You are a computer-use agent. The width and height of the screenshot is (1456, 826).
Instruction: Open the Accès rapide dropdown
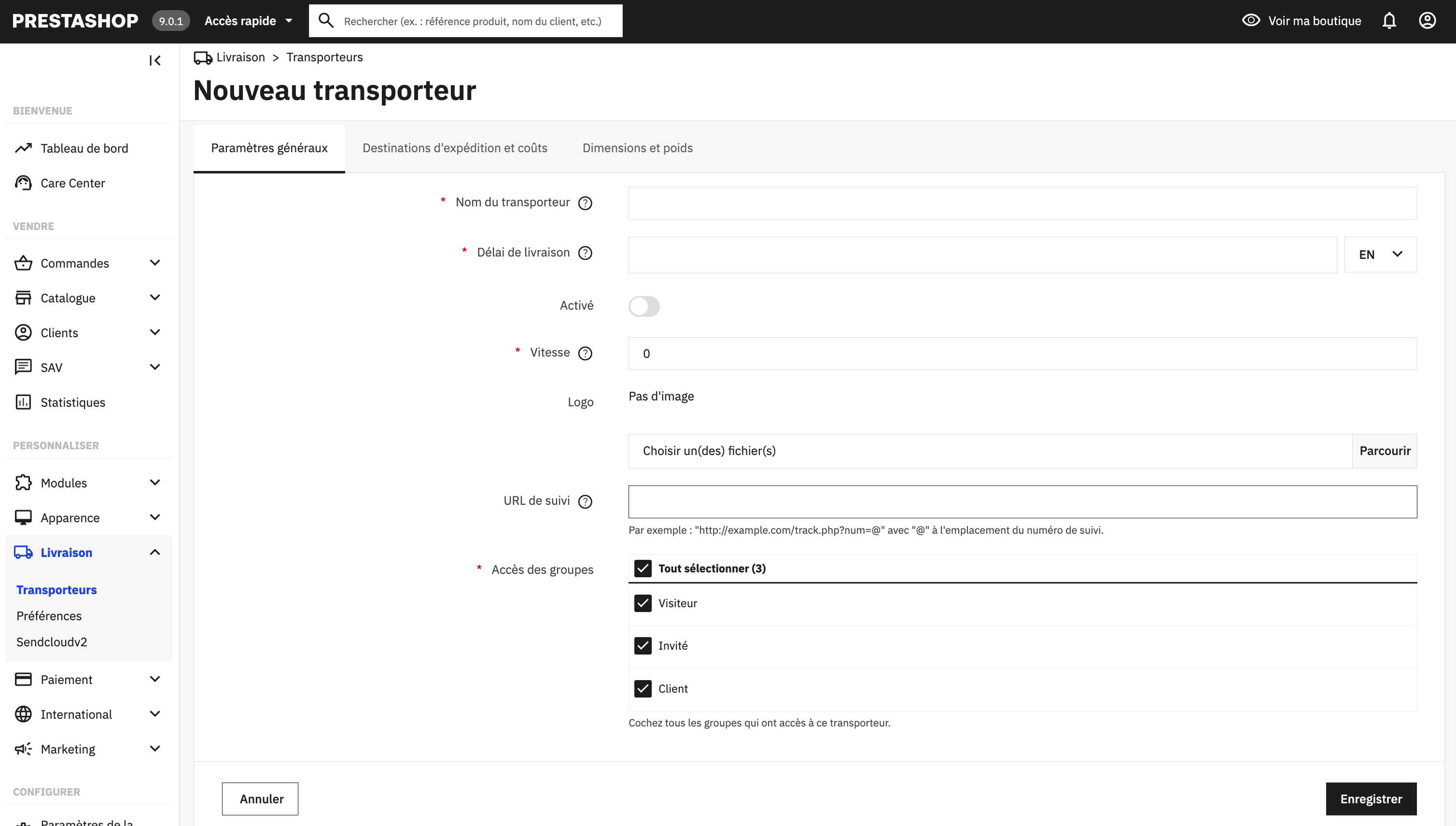coord(248,21)
